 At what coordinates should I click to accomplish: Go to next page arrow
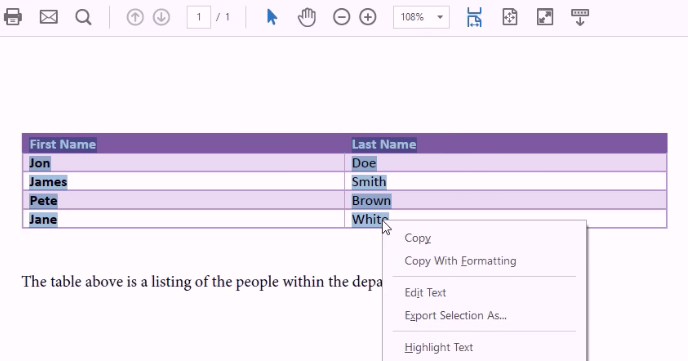pos(161,17)
